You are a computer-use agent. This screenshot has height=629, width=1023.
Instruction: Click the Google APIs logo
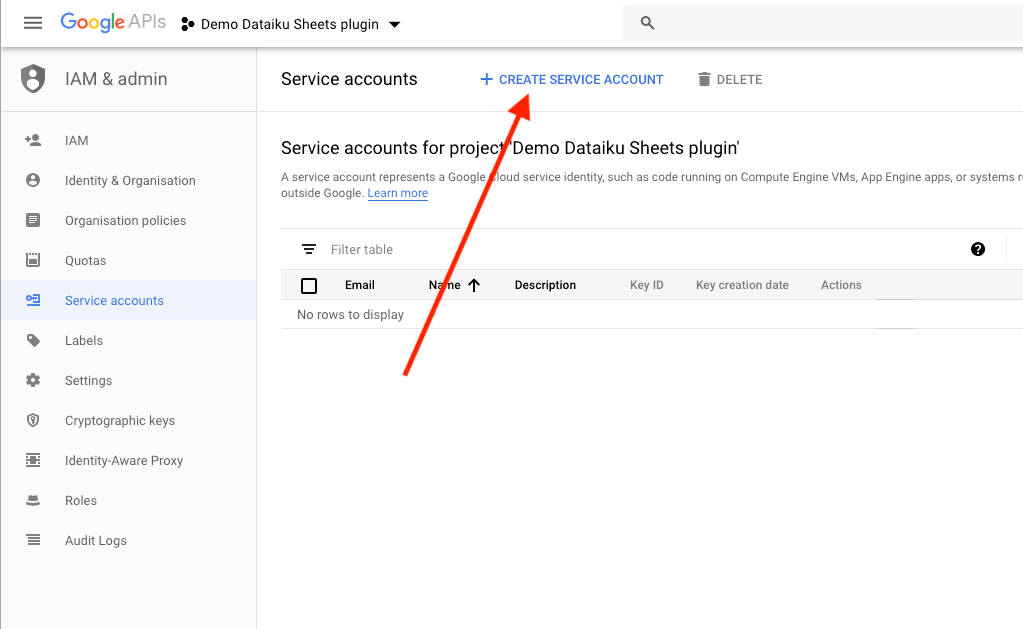click(x=113, y=22)
